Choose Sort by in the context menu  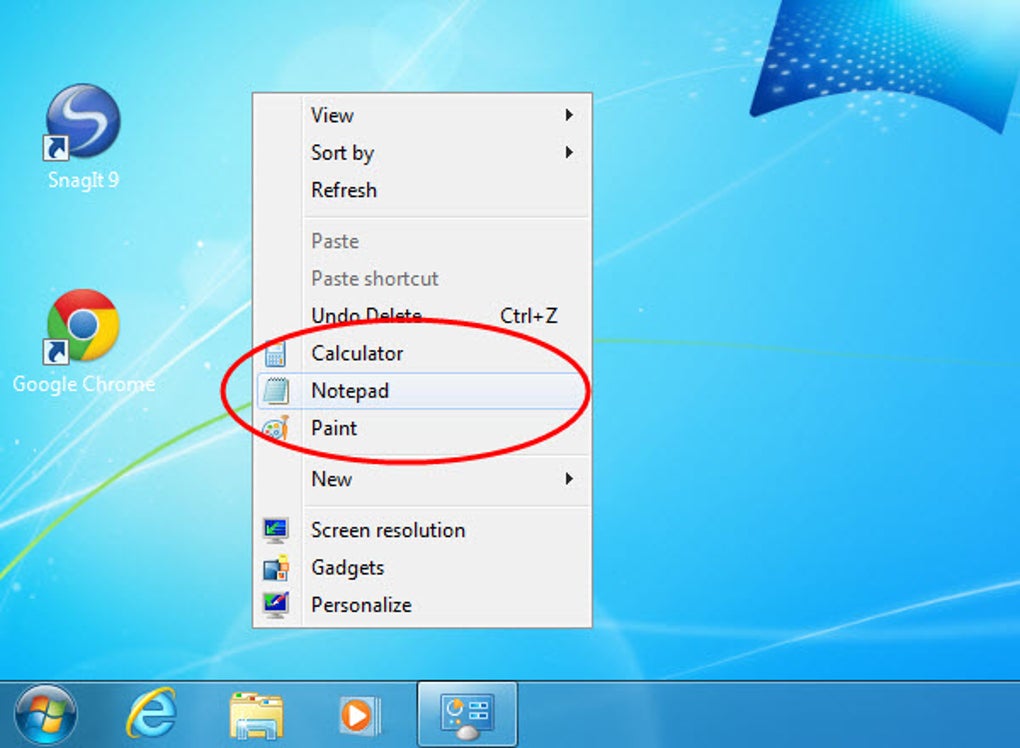coord(422,153)
